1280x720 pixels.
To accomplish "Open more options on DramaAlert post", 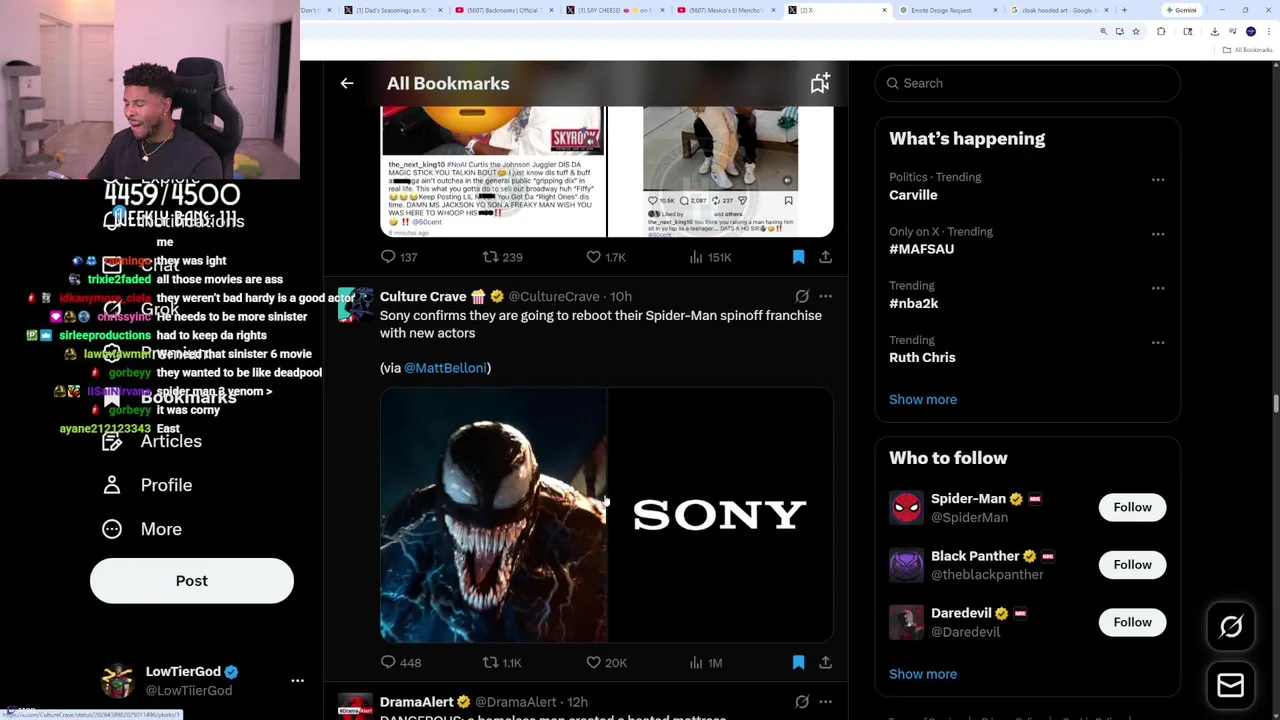I will click(825, 702).
